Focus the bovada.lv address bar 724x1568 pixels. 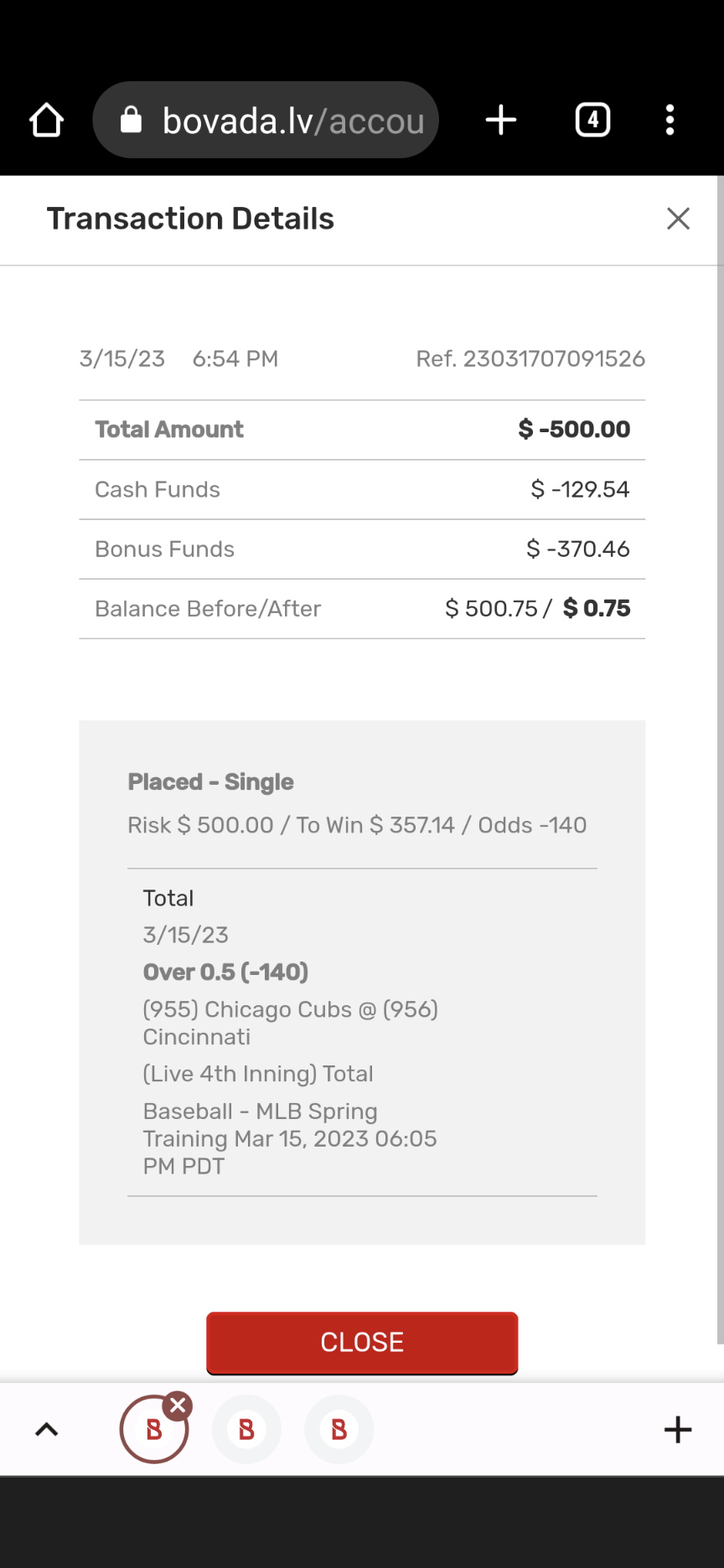(x=292, y=121)
